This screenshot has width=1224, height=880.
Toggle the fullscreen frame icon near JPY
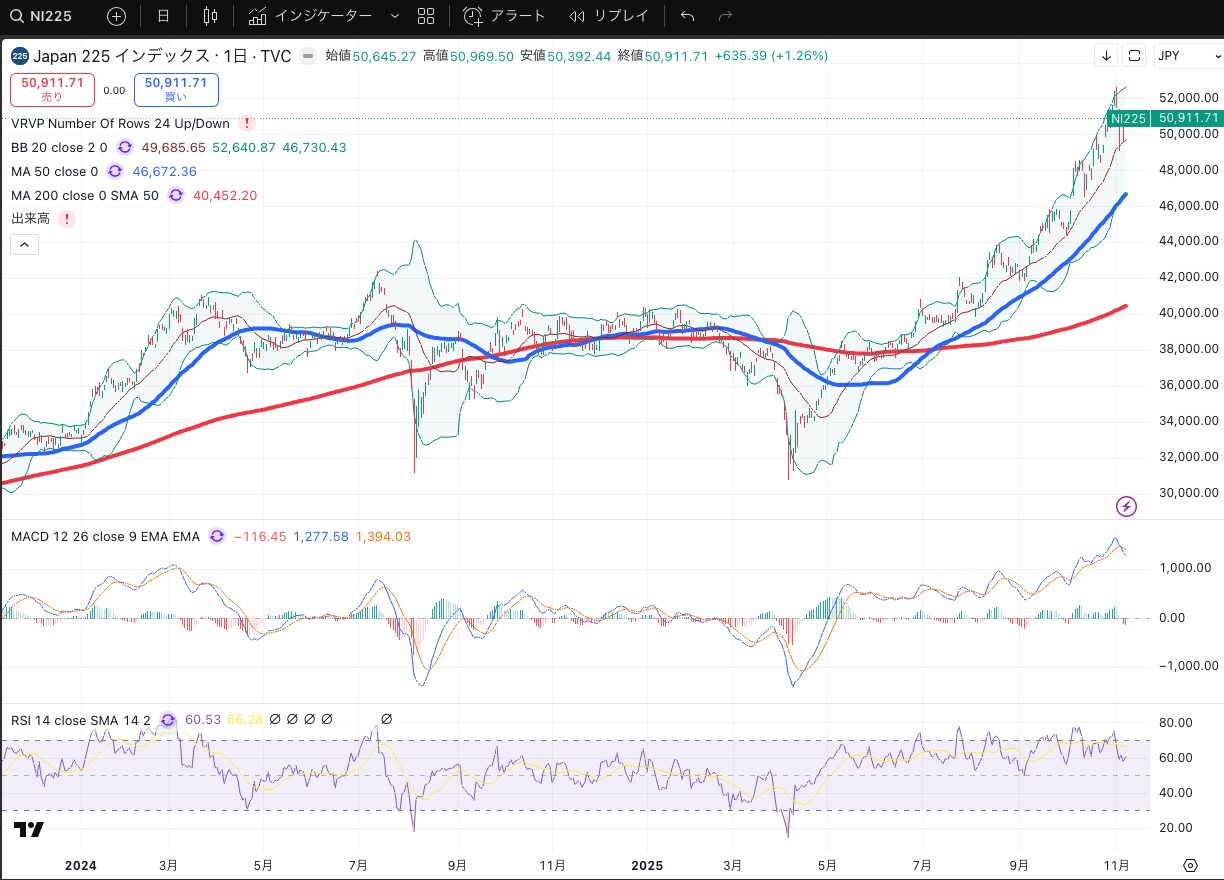(1134, 56)
